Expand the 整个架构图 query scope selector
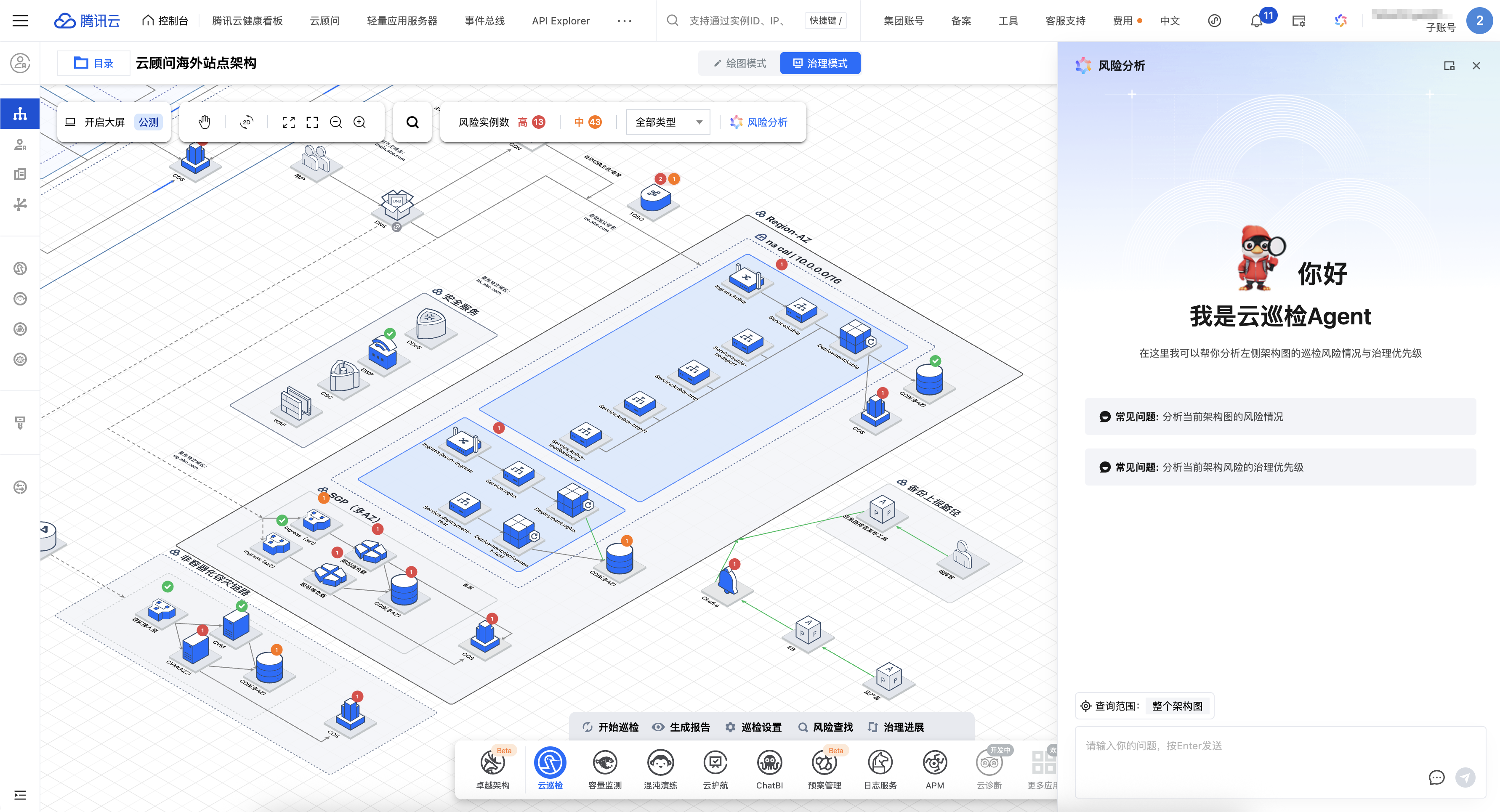This screenshot has height=812, width=1500. (1177, 706)
